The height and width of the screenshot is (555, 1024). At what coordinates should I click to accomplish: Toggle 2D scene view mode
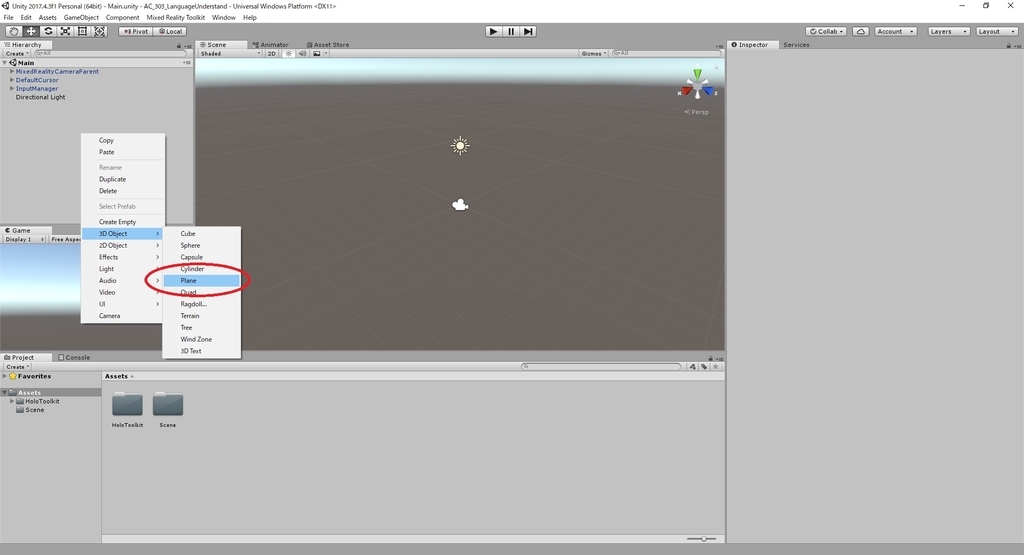click(x=272, y=54)
